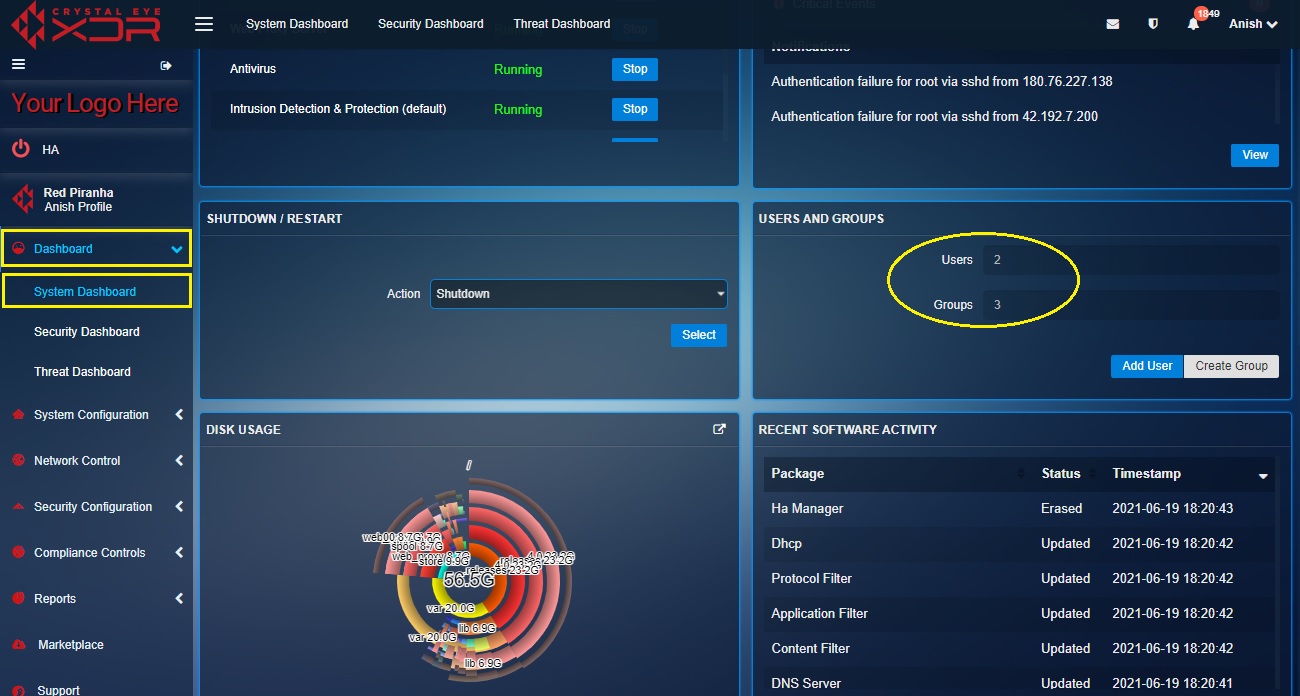Screen dimensions: 1300x696
Task: Select Security Dashboard in sidebar
Action: coord(87,332)
